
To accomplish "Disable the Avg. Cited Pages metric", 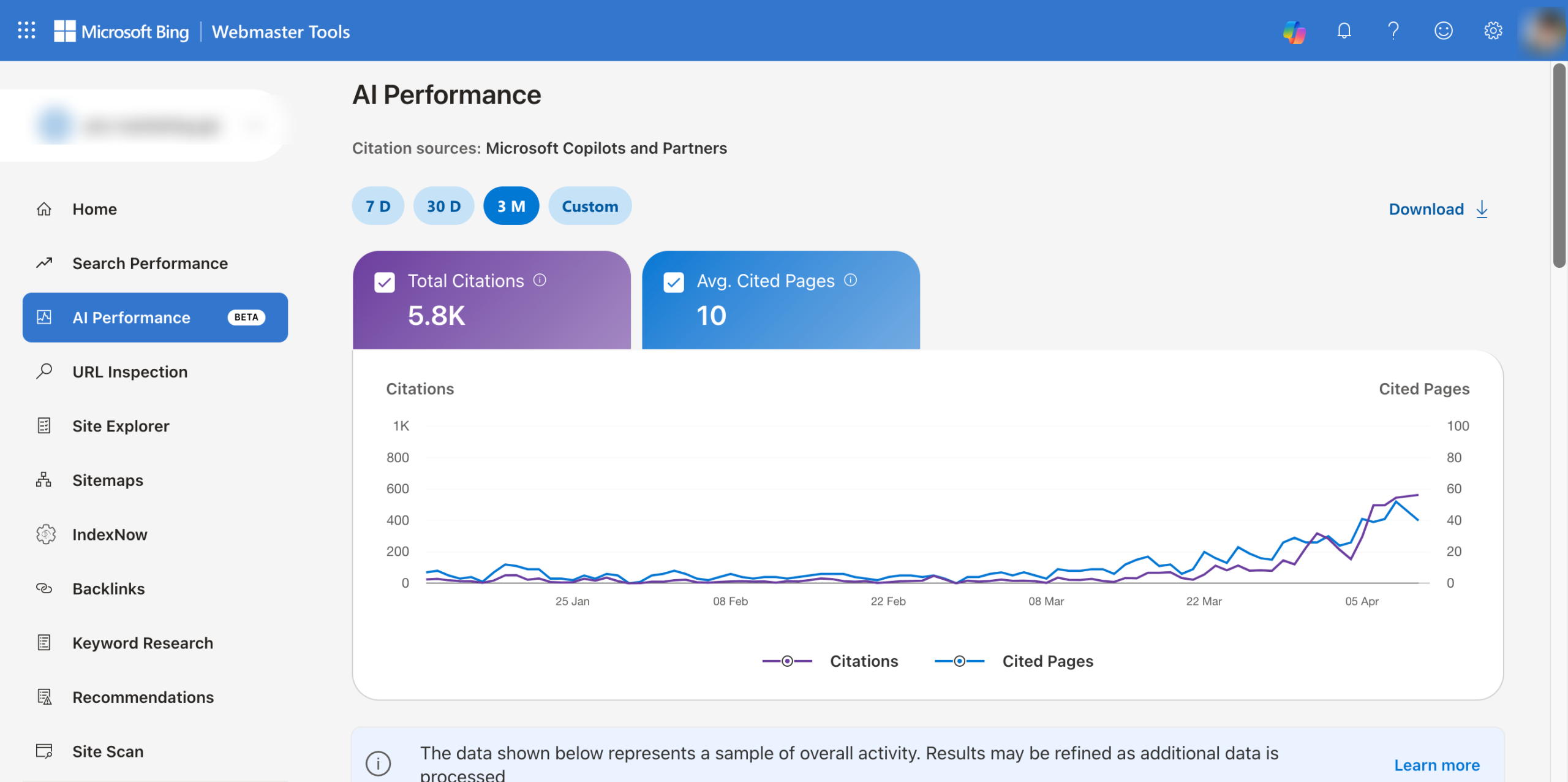I will (674, 283).
